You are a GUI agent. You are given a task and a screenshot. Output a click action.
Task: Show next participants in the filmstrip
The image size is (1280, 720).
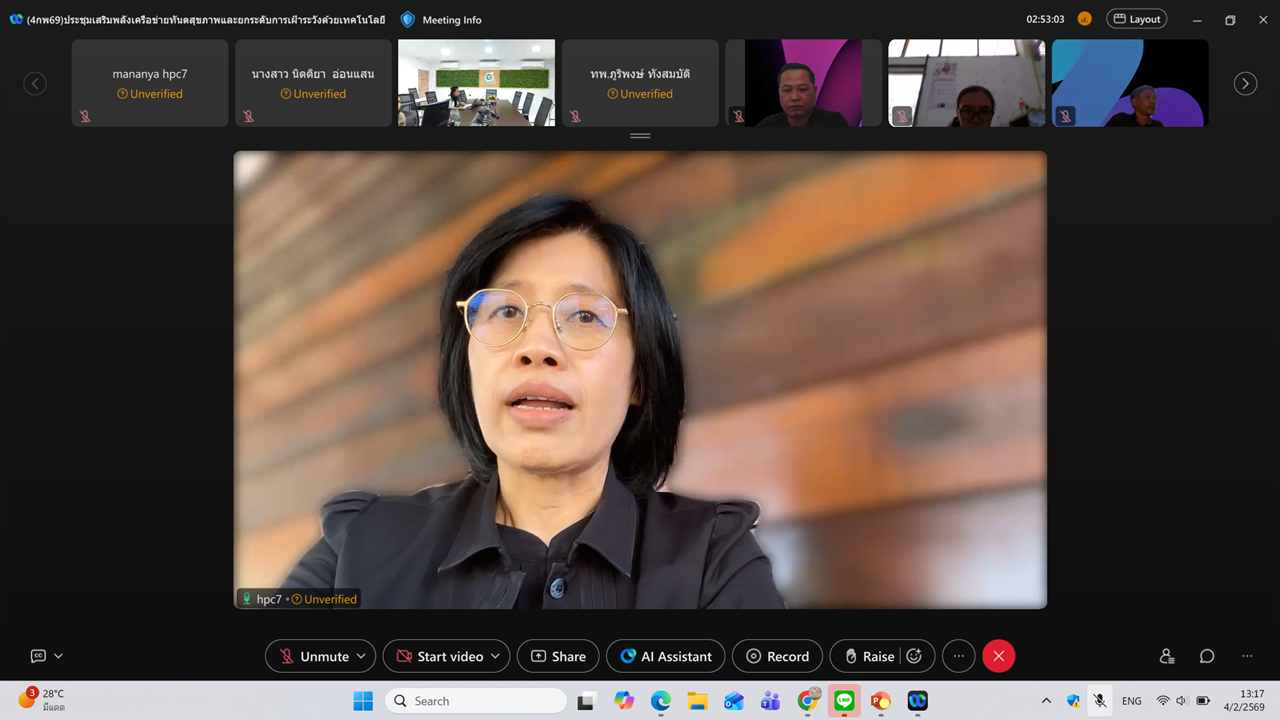tap(1245, 83)
